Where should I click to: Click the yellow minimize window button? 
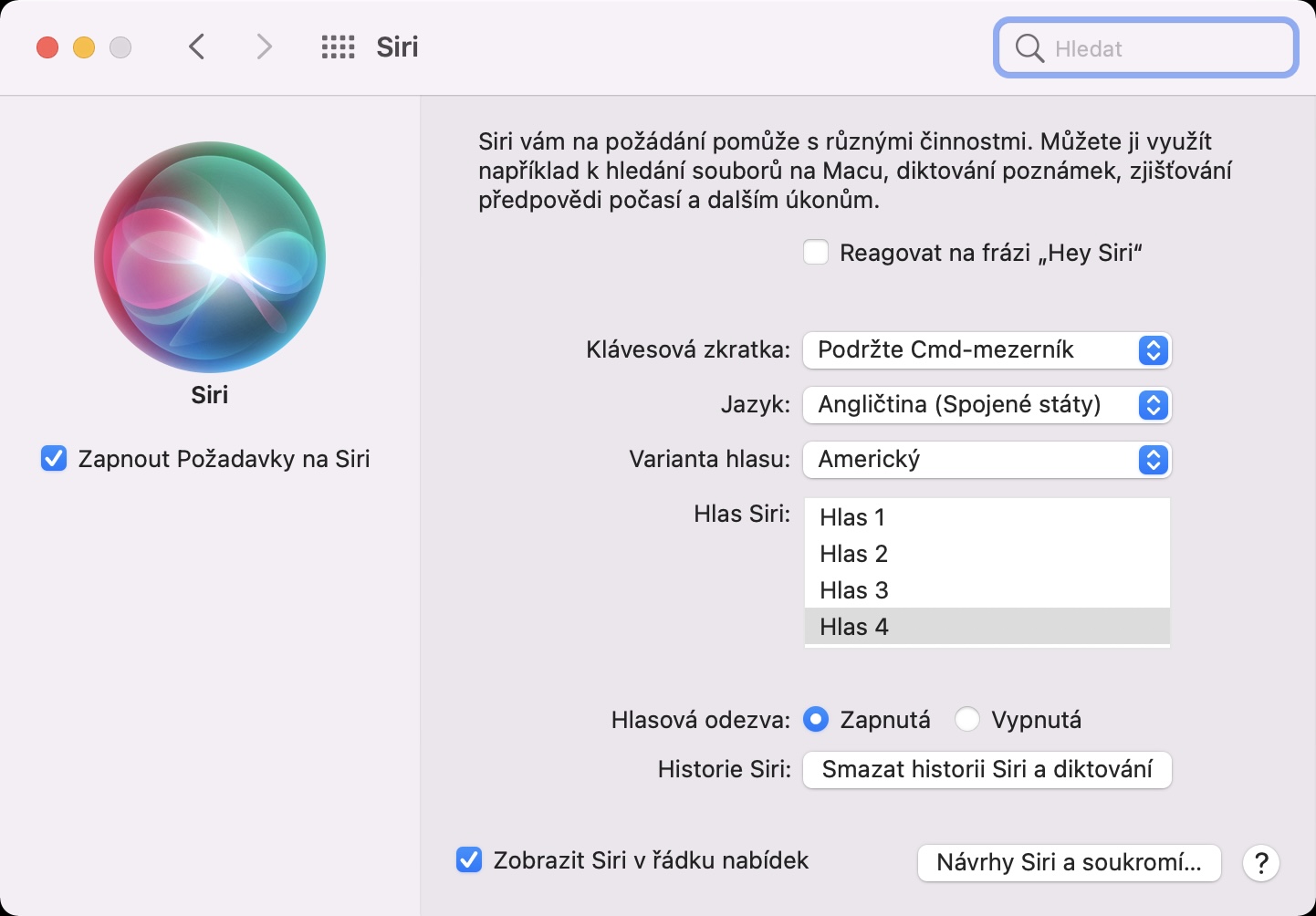(84, 47)
